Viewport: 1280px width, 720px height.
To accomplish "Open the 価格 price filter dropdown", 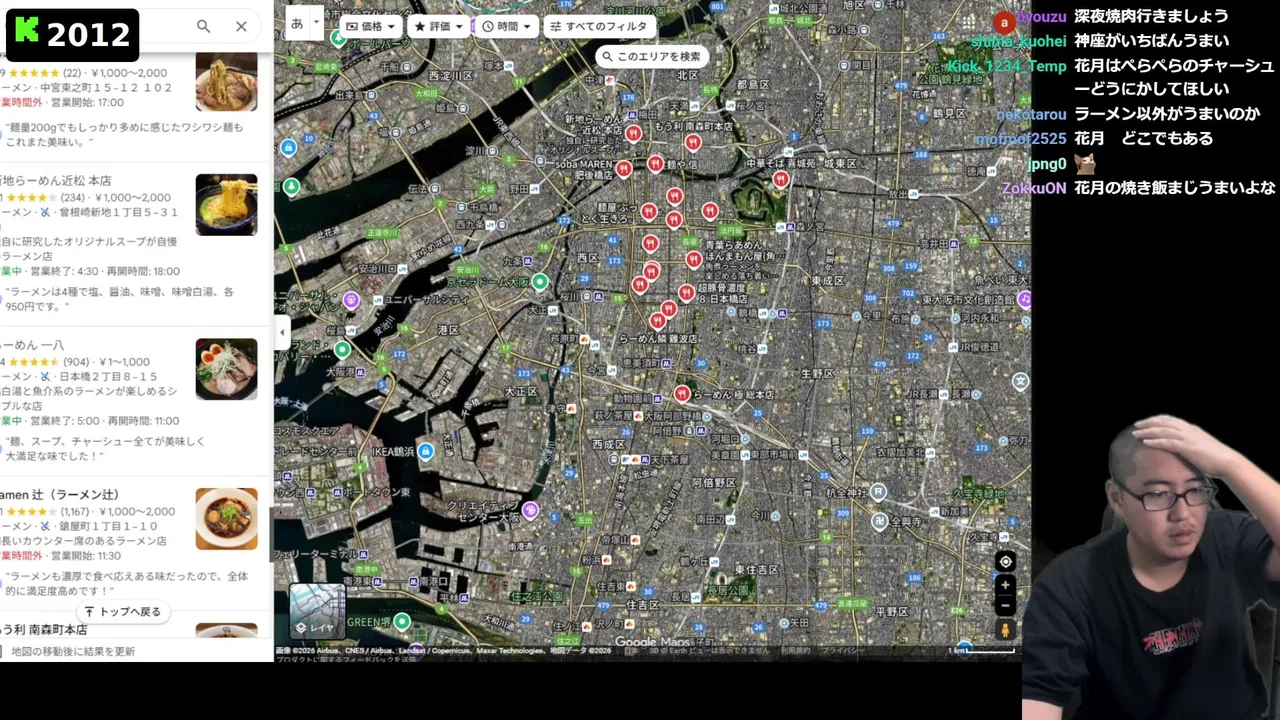I will point(372,26).
